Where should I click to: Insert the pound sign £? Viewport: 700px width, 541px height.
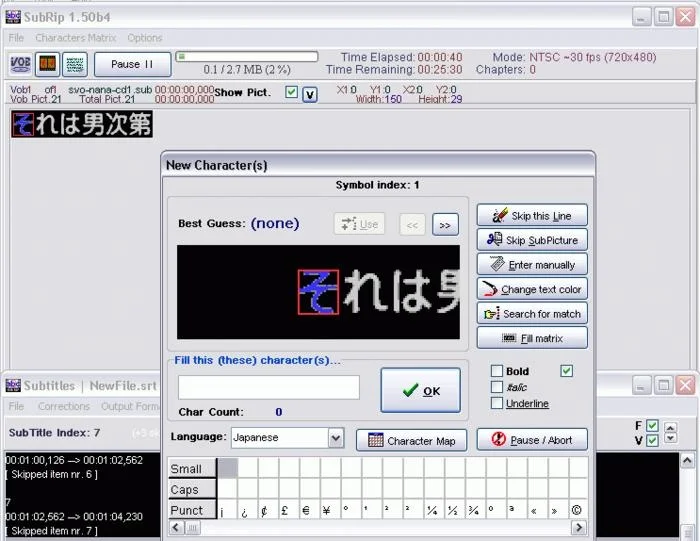[289, 510]
